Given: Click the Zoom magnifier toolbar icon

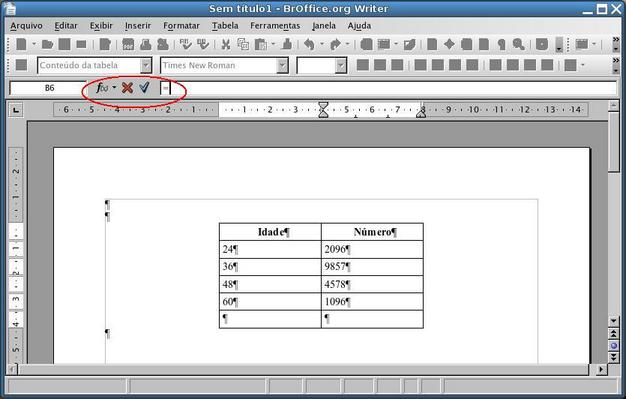Looking at the screenshot, I should tap(519, 44).
